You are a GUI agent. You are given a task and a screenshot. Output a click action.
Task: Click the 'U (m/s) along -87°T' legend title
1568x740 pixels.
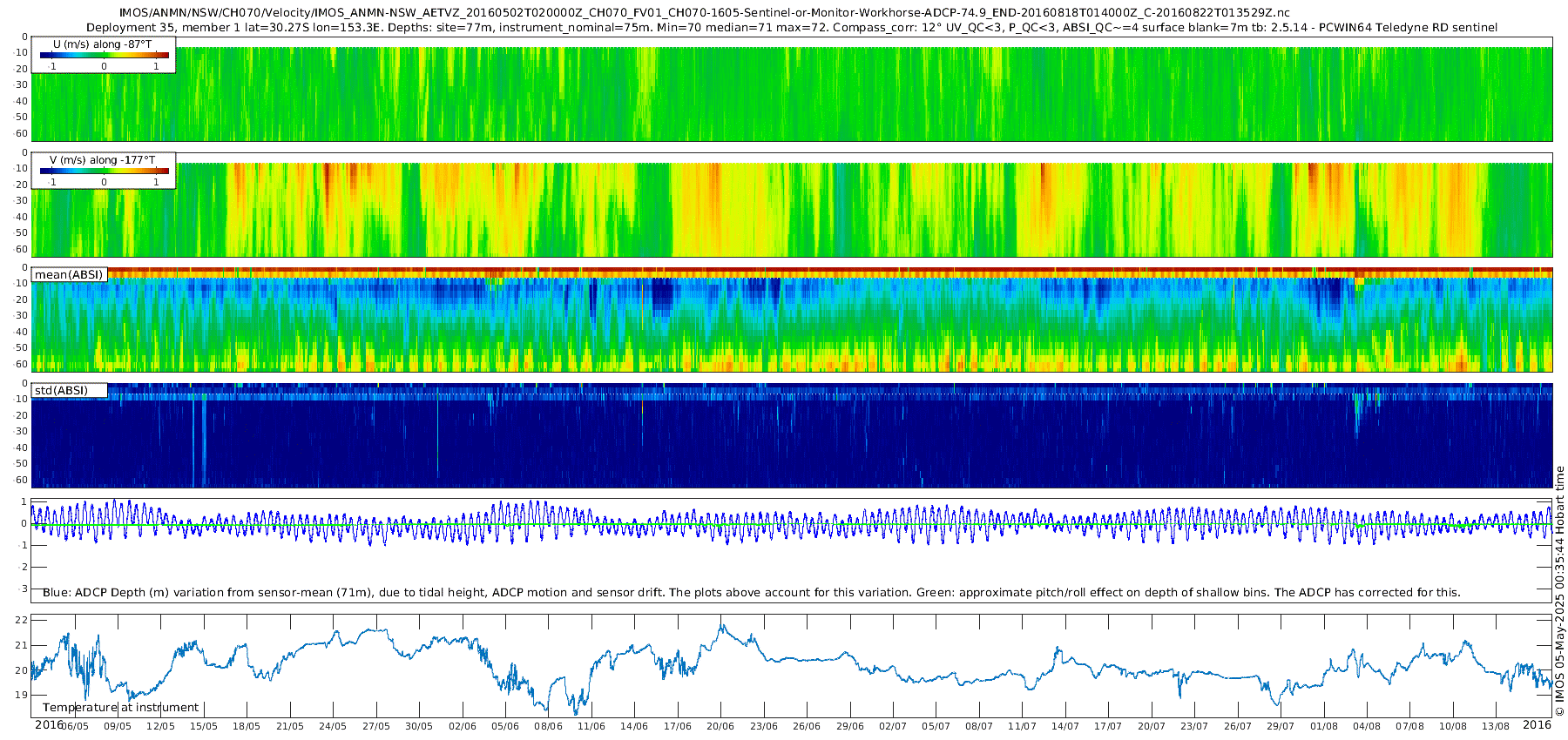point(103,44)
